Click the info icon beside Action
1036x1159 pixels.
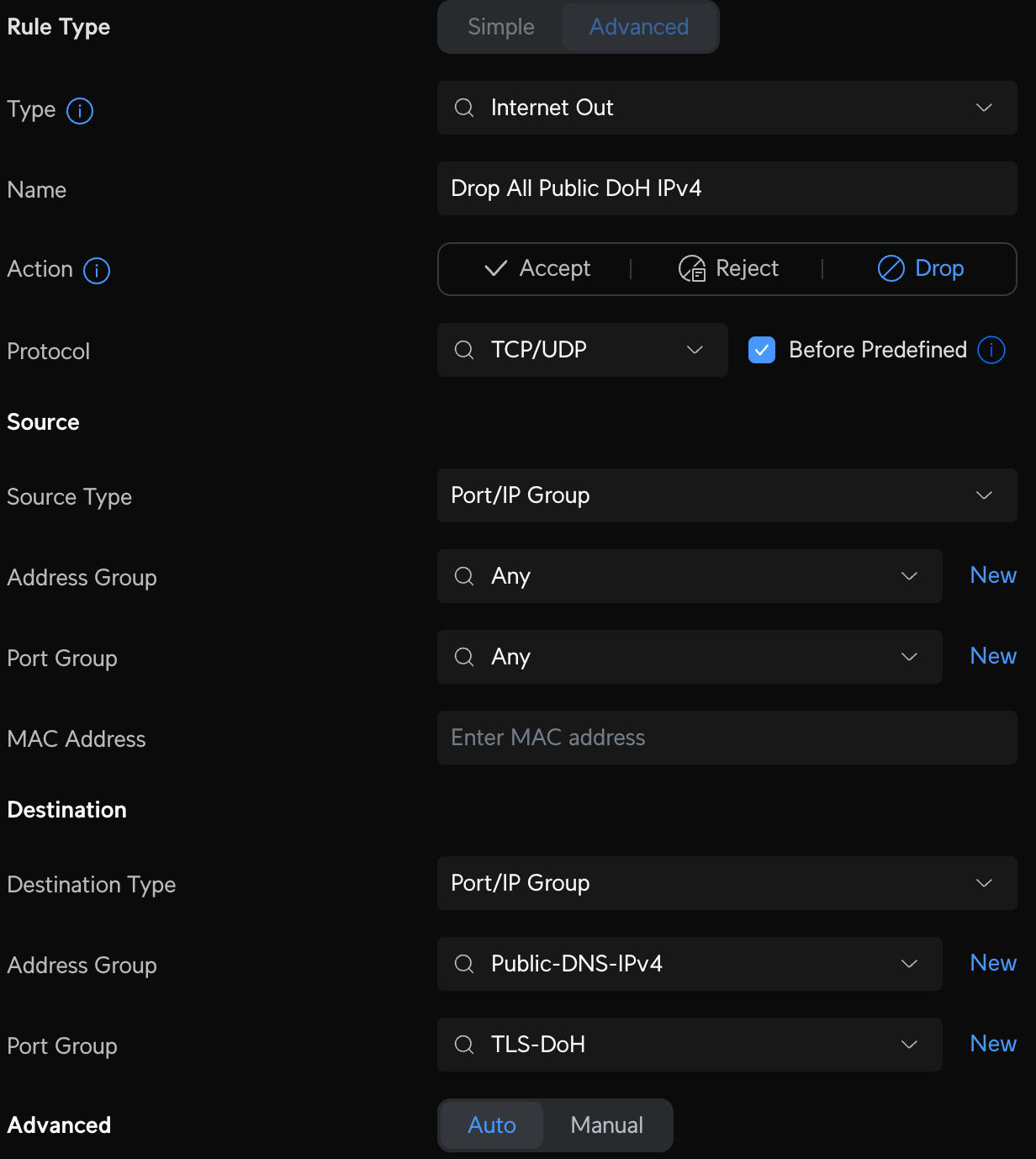(97, 271)
